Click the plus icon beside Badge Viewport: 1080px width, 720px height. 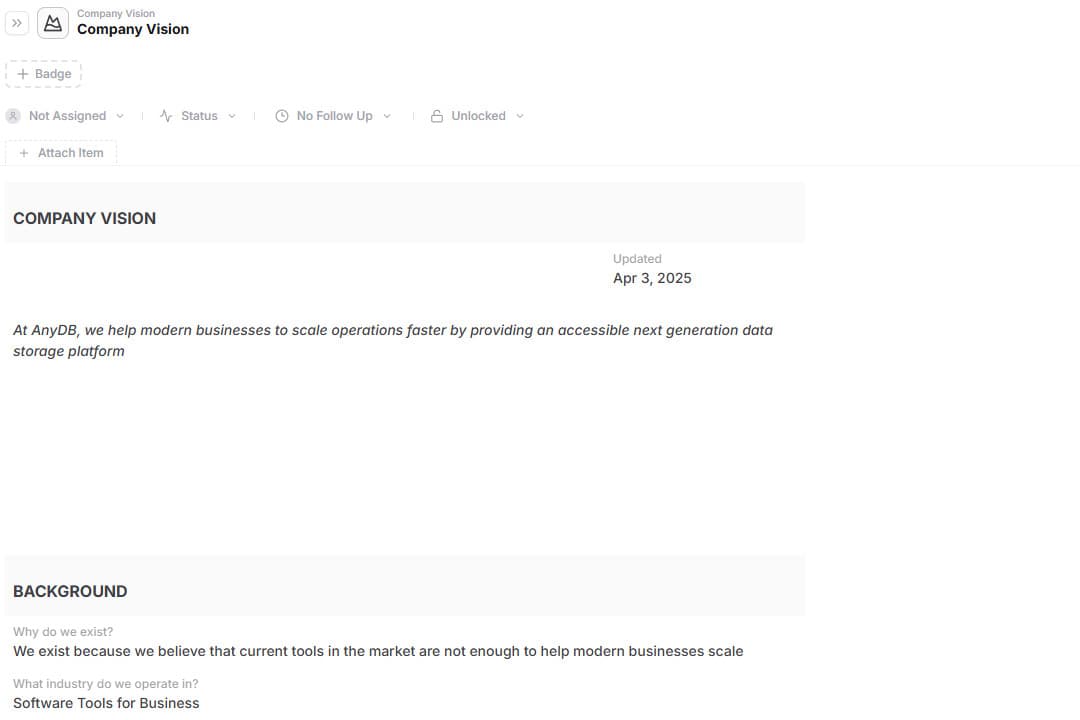(x=23, y=74)
